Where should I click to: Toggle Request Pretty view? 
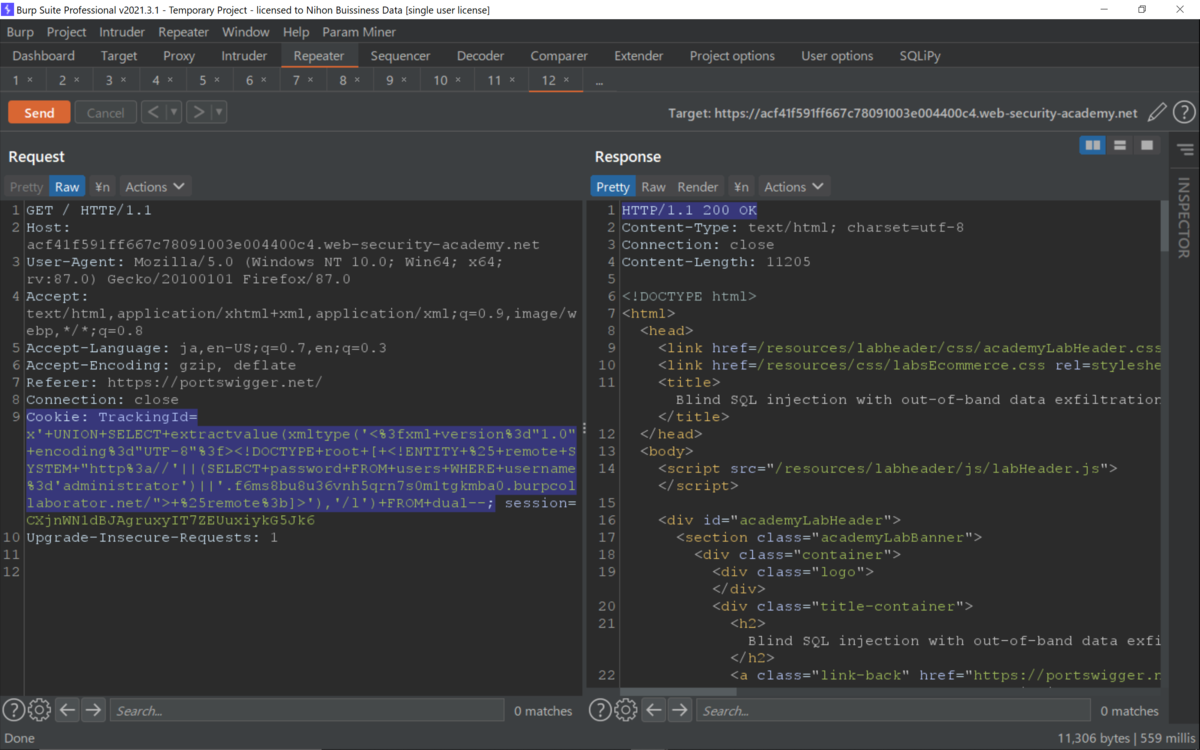[27, 187]
